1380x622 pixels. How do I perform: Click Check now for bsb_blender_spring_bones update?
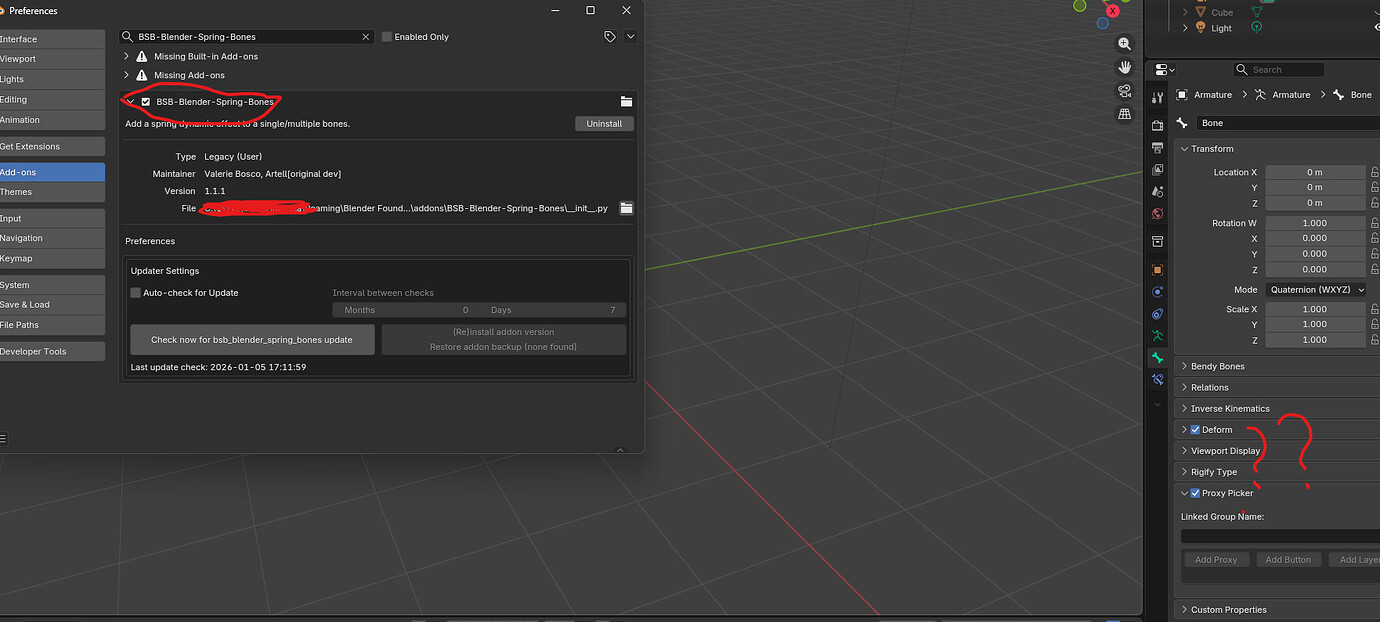coord(252,339)
